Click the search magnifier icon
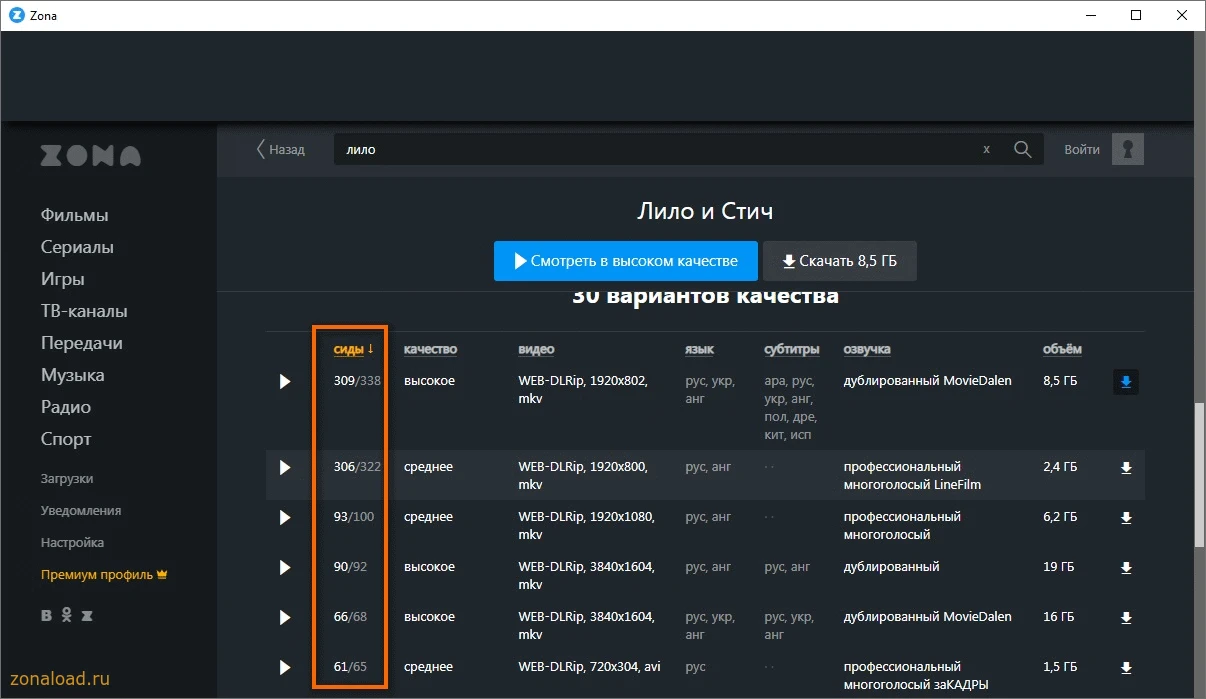The width and height of the screenshot is (1206, 699). tap(1022, 149)
